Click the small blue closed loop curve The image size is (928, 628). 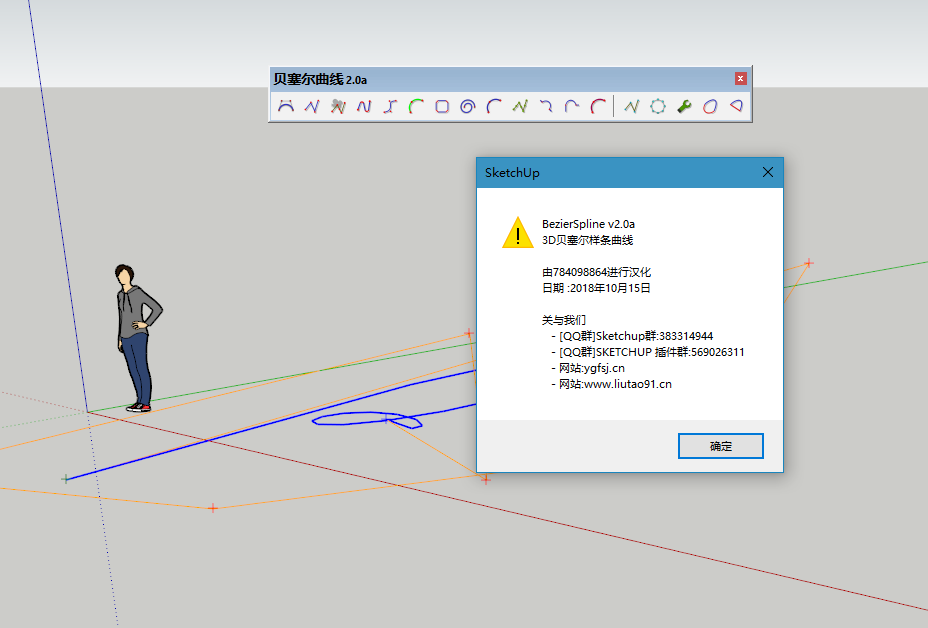tap(367, 419)
